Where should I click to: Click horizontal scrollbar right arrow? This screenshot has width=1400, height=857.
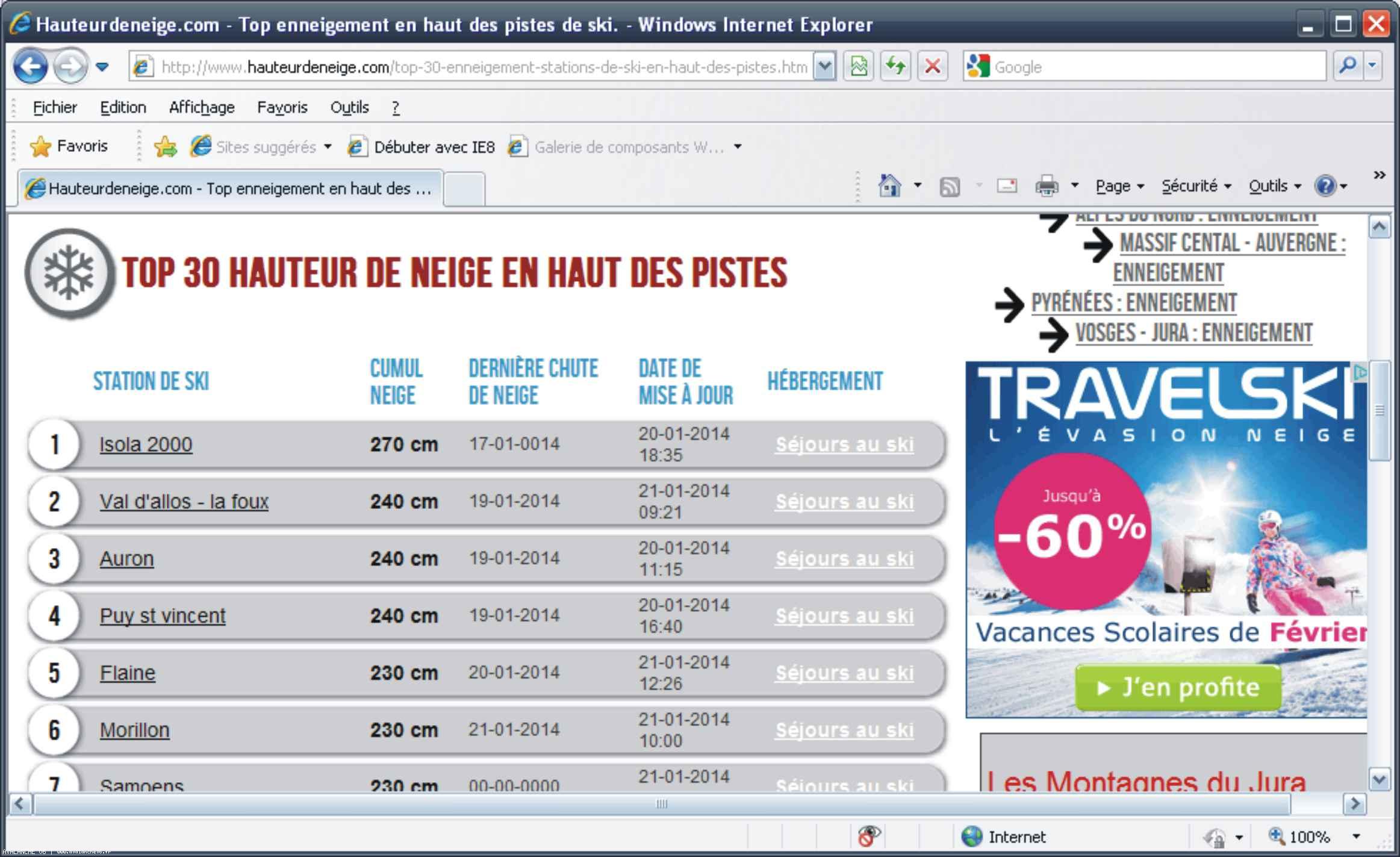pyautogui.click(x=1354, y=803)
